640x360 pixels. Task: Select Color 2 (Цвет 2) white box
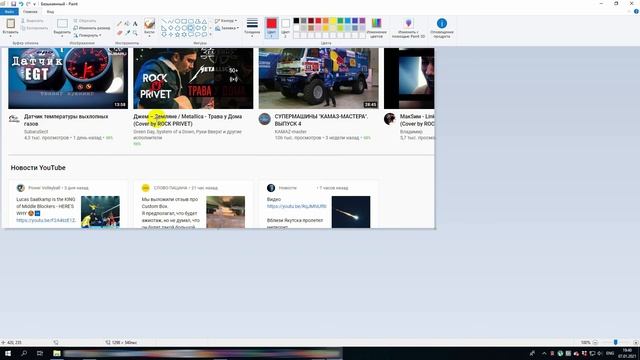pyautogui.click(x=285, y=27)
